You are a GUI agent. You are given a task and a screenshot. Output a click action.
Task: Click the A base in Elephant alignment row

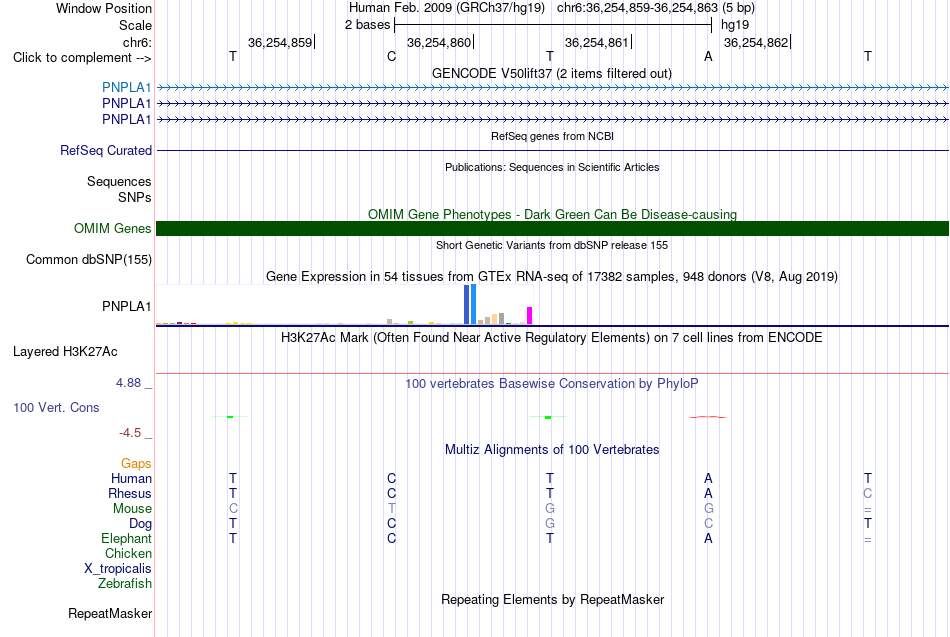click(x=708, y=538)
